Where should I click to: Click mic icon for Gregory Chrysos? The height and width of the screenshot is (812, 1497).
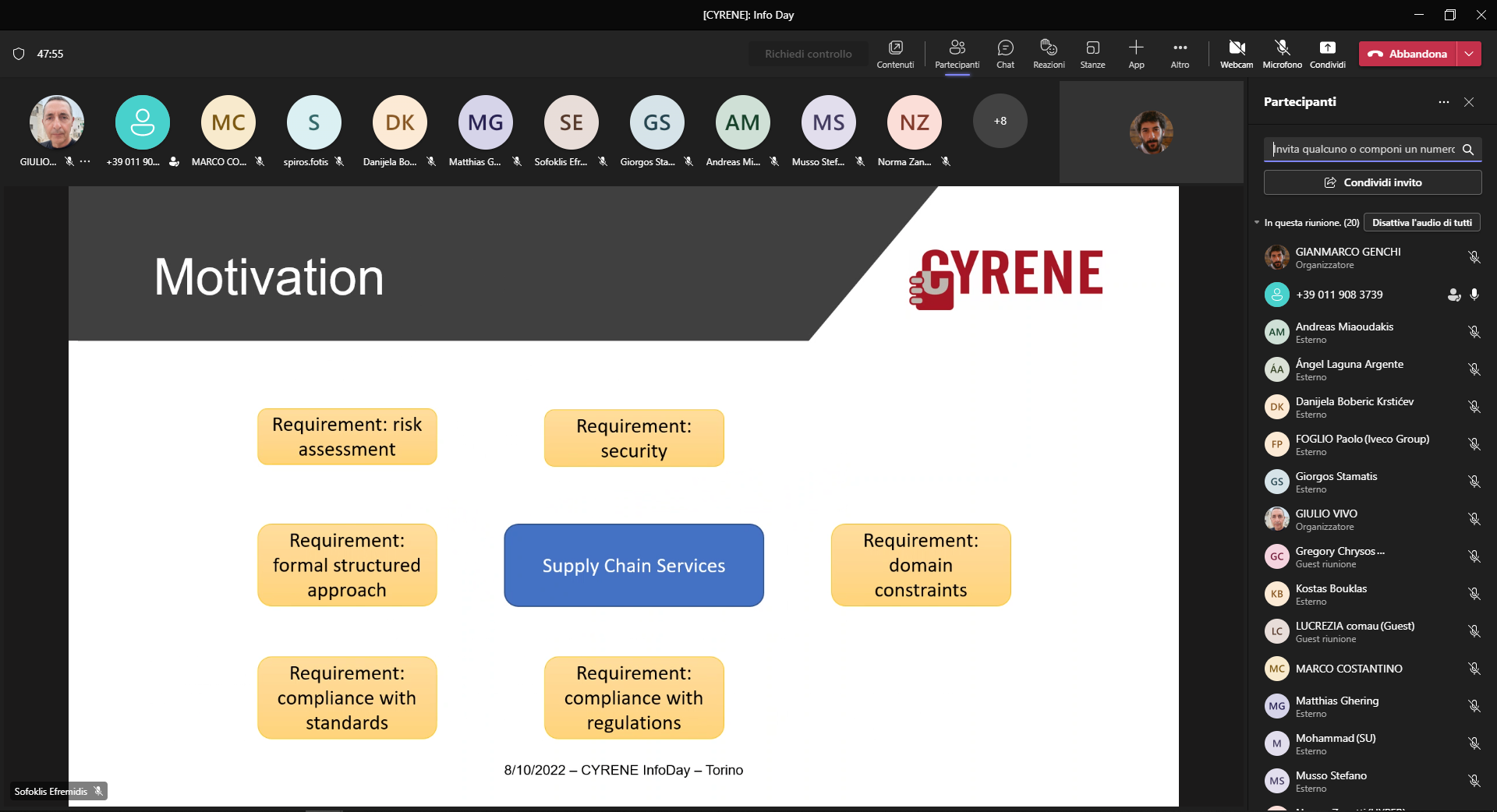point(1474,556)
